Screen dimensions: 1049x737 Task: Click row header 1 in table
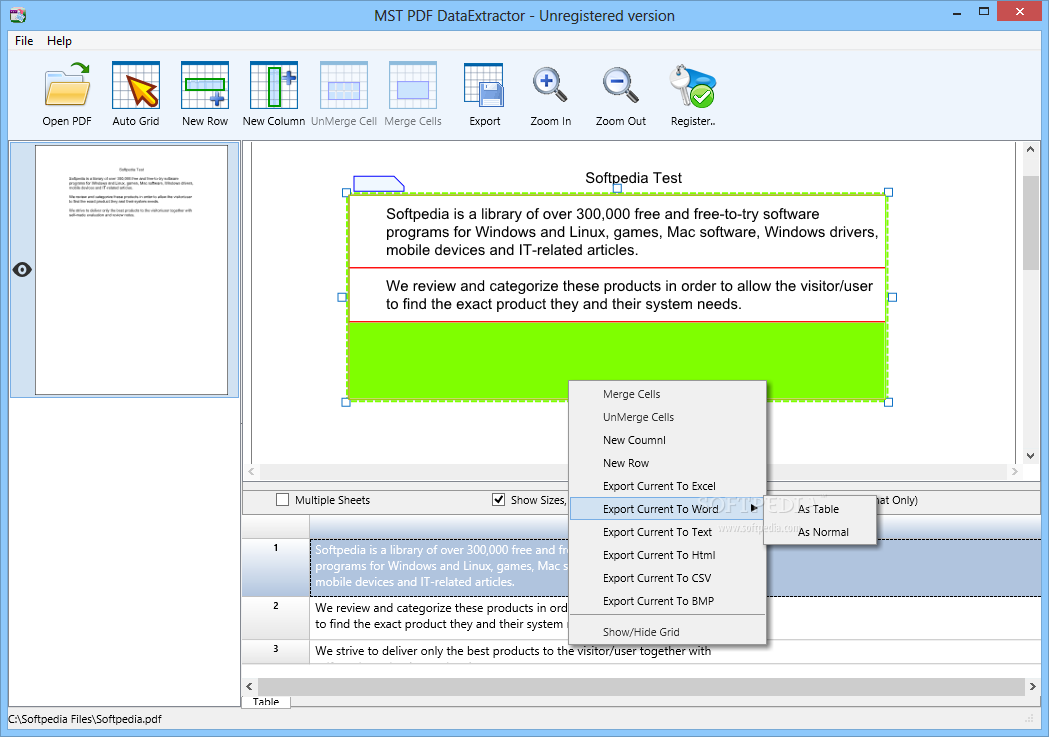pos(276,567)
